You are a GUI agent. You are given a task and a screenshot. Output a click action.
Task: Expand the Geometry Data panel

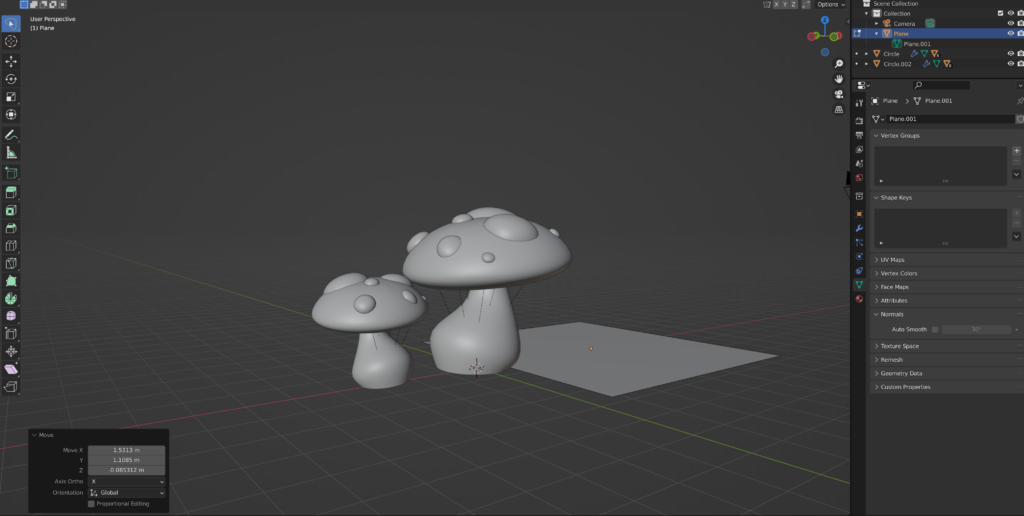click(901, 373)
